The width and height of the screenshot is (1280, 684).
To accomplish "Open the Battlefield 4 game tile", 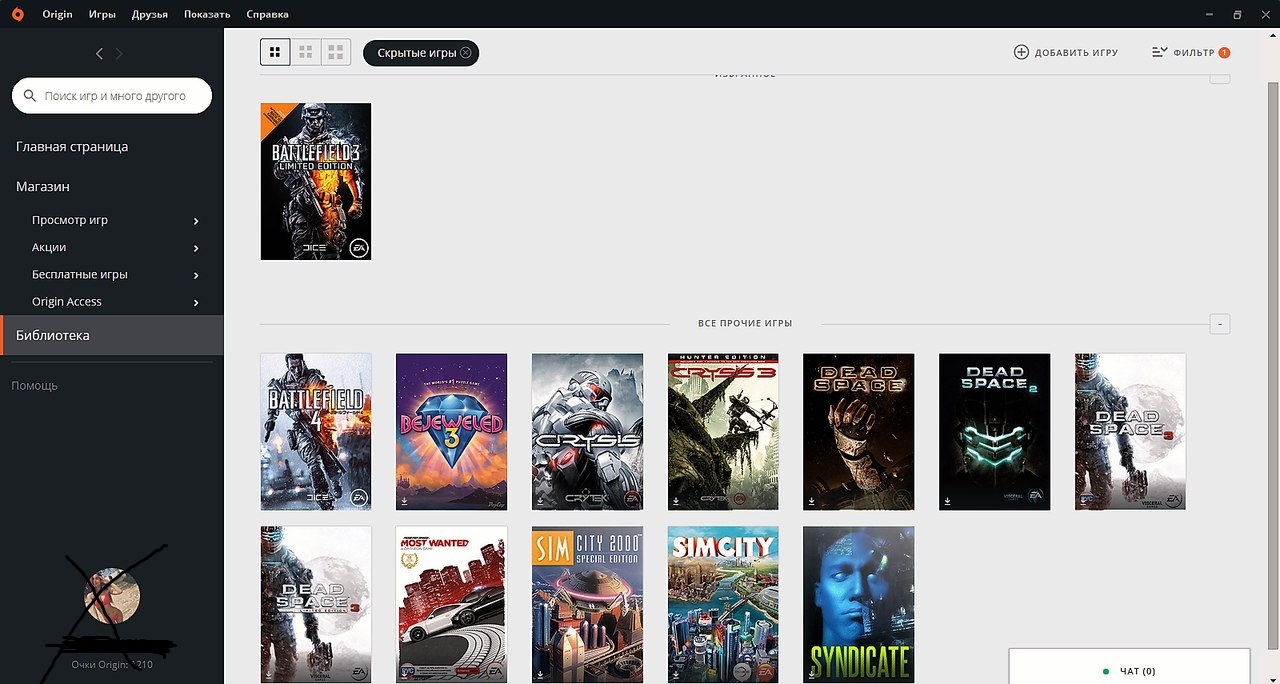I will 316,431.
